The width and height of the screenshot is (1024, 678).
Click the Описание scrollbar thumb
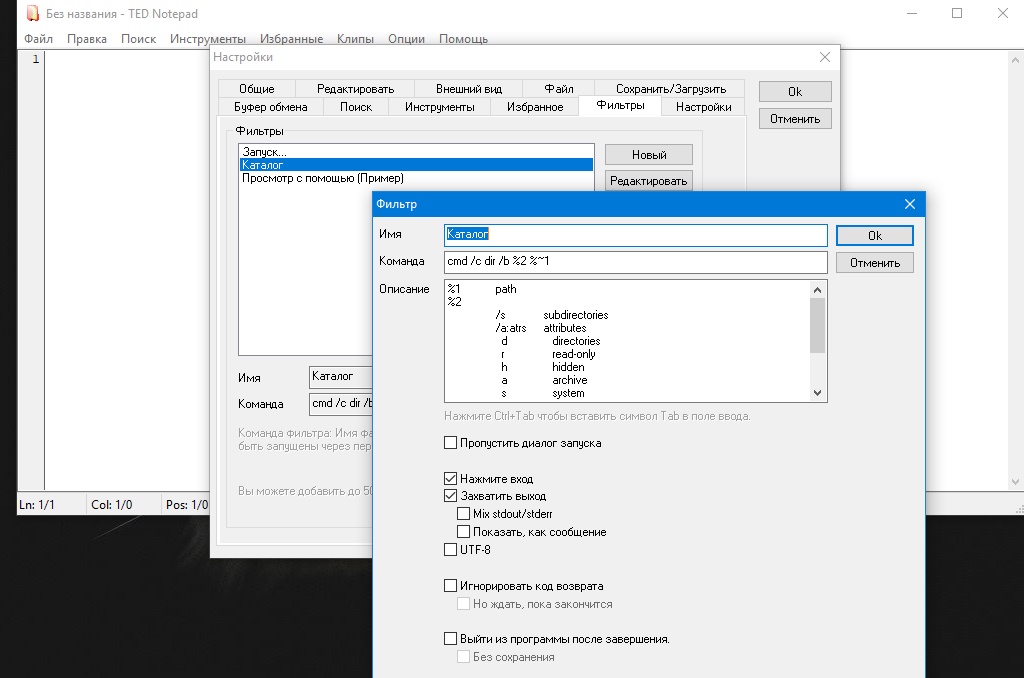point(818,325)
